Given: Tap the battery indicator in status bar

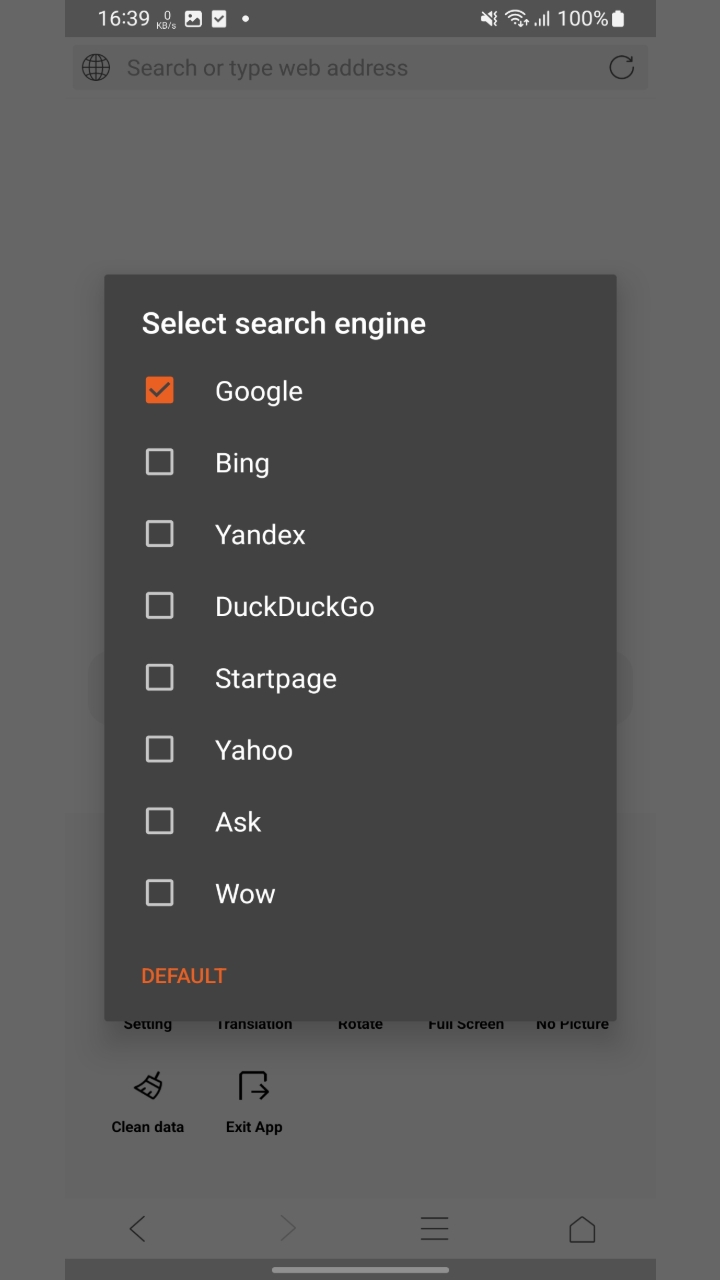Looking at the screenshot, I should [x=619, y=18].
